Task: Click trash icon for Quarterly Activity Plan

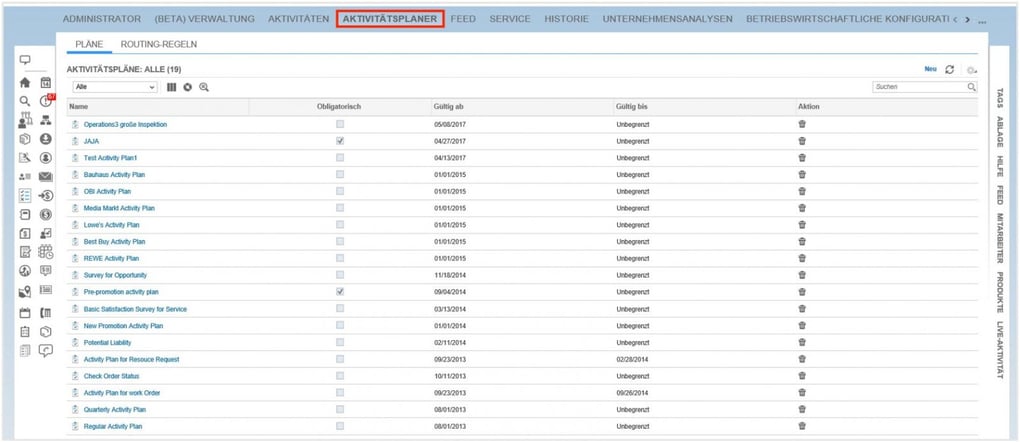Action: (x=802, y=409)
